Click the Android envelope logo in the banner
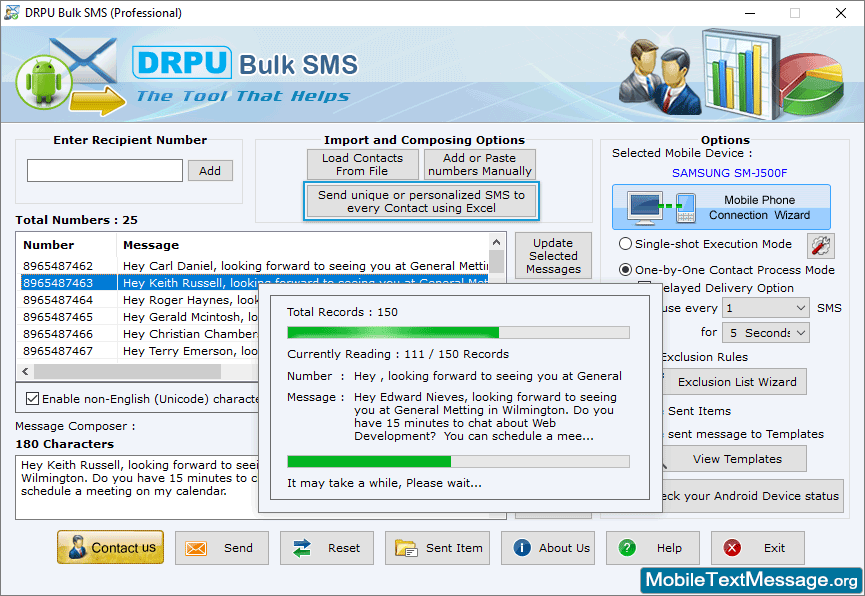This screenshot has height=596, width=865. pyautogui.click(x=71, y=77)
